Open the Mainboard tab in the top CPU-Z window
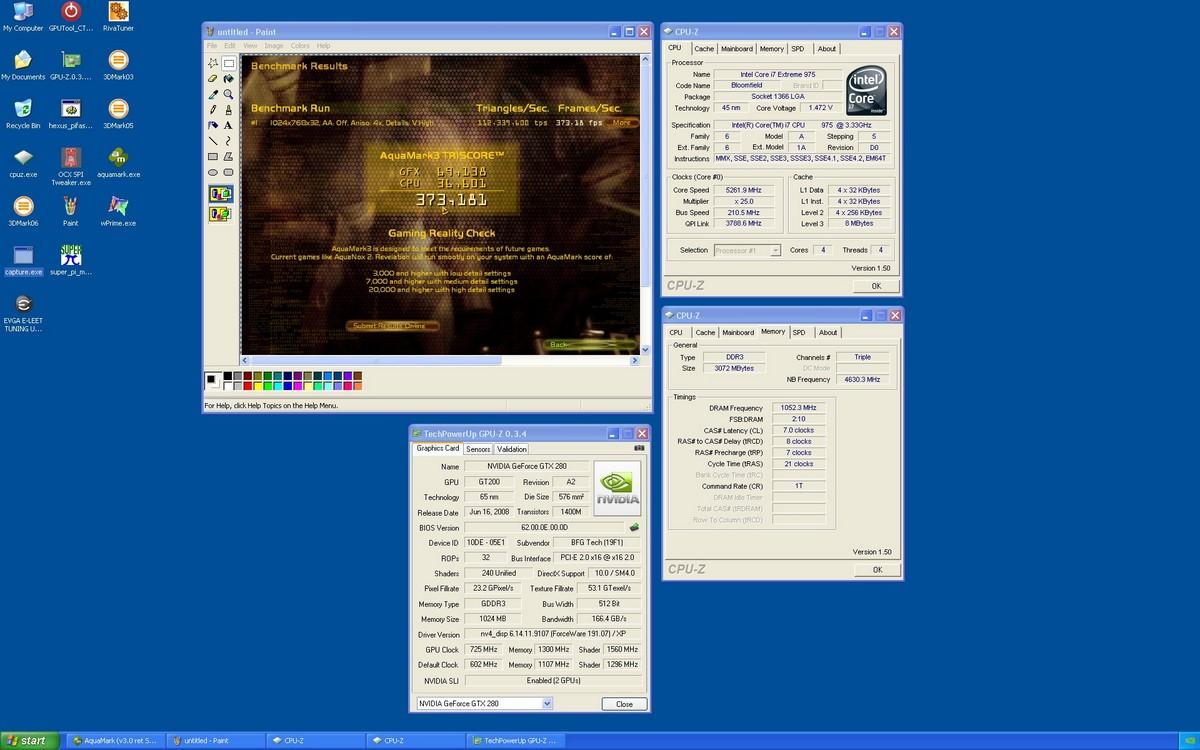The width and height of the screenshot is (1200, 750). [737, 49]
